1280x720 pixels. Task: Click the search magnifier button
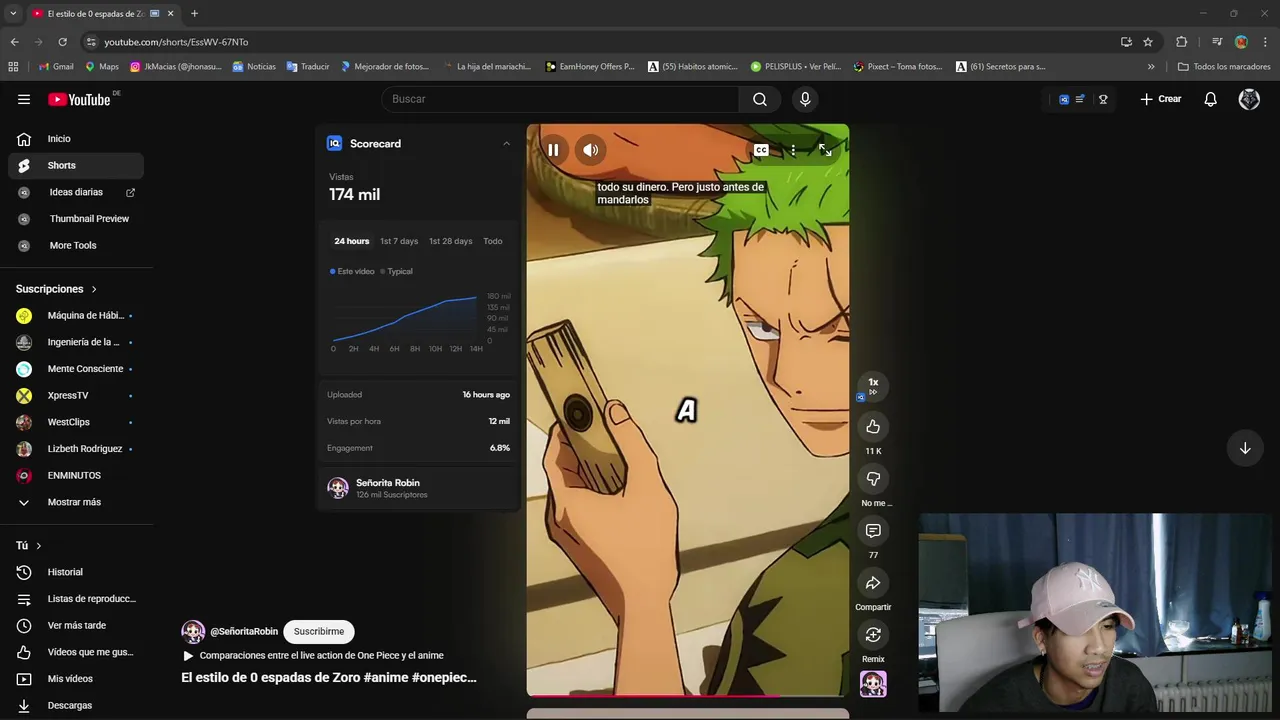tap(760, 99)
